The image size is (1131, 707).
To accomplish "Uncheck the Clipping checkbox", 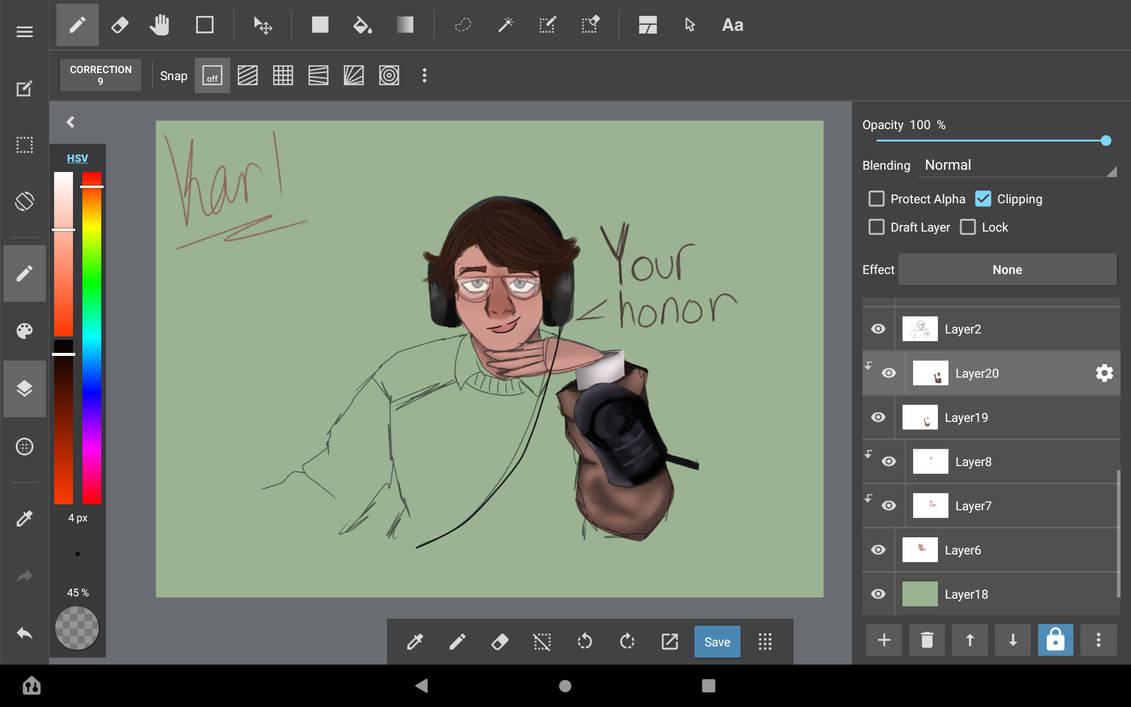I will 983,198.
